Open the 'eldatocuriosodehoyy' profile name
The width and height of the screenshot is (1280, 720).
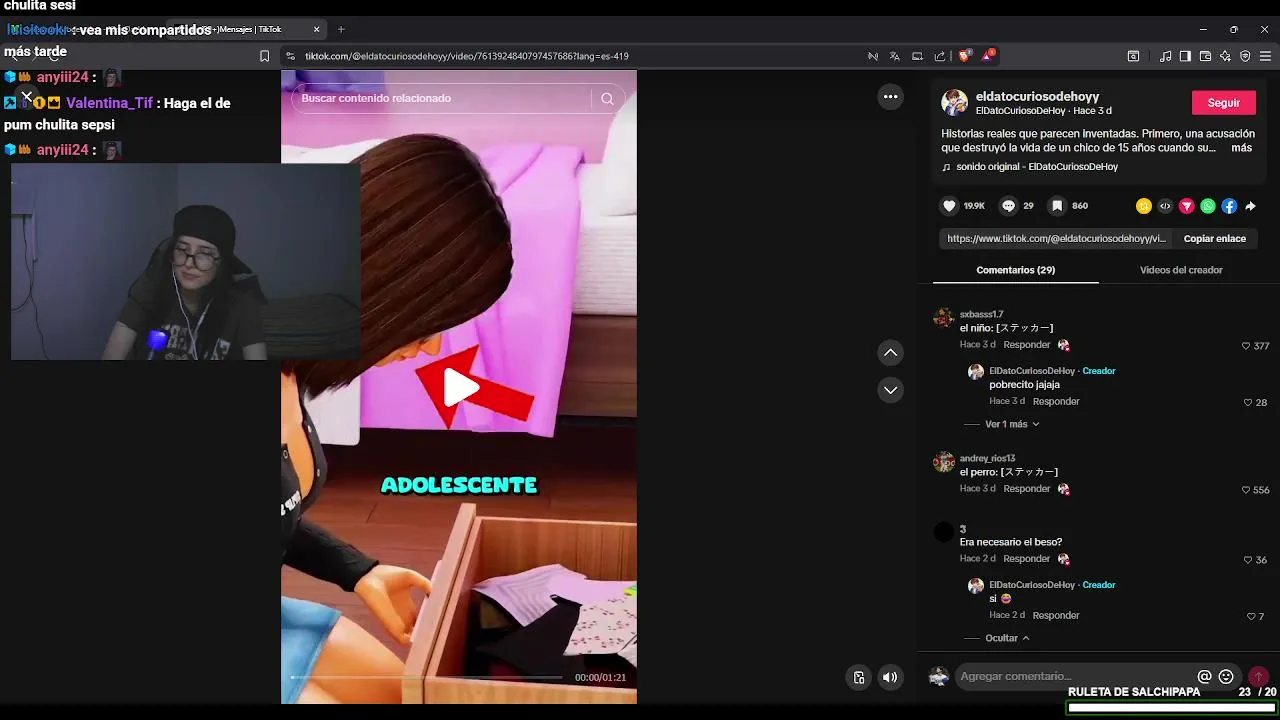[1037, 97]
